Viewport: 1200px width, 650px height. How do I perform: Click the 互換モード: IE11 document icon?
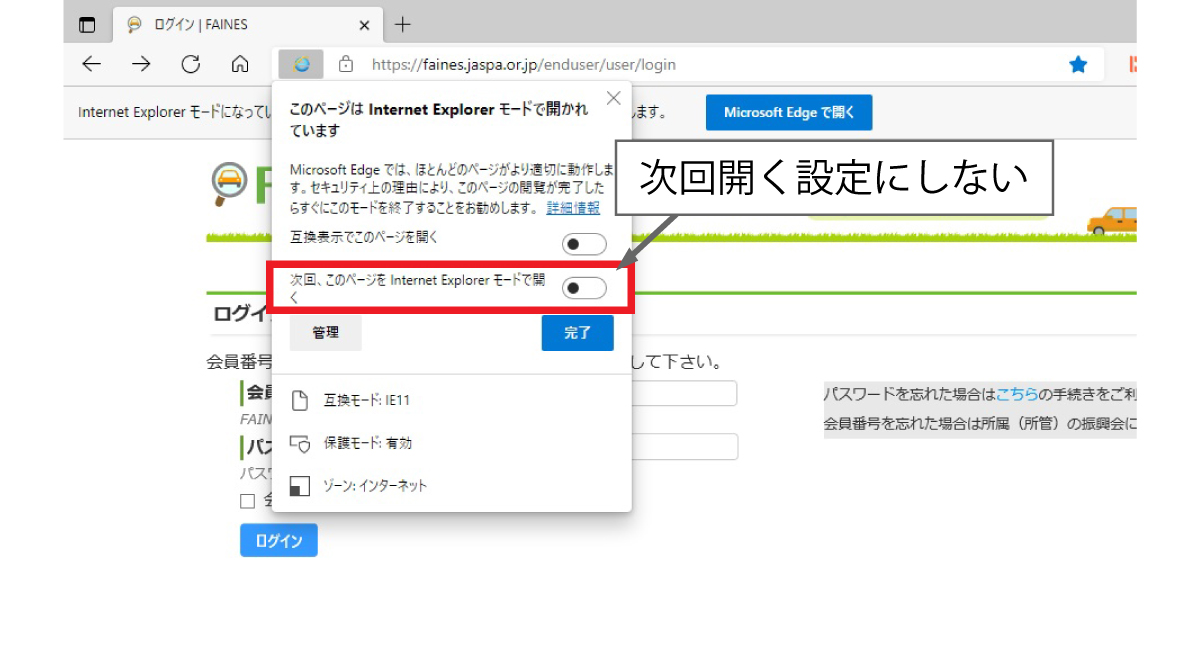coord(299,401)
